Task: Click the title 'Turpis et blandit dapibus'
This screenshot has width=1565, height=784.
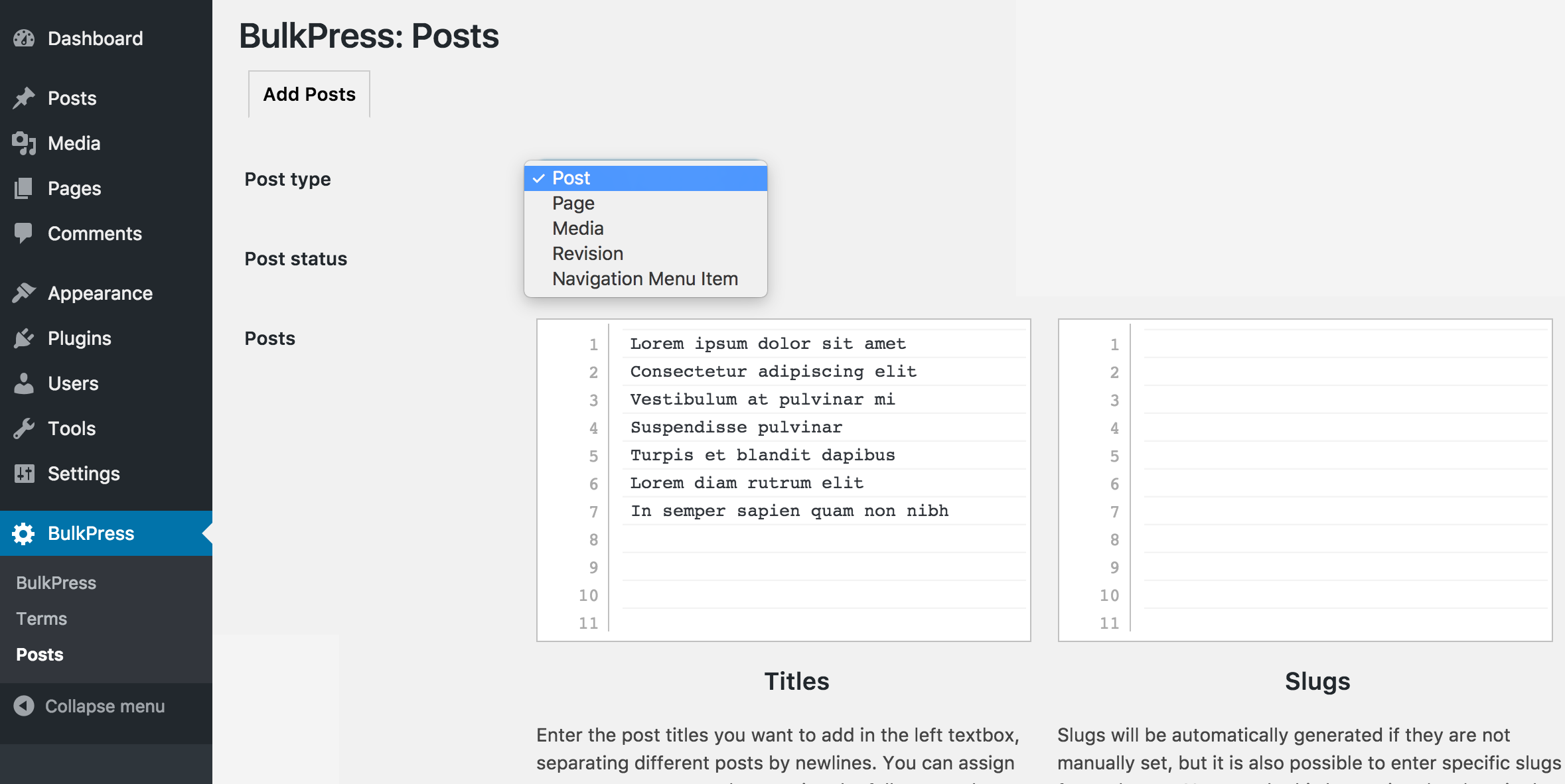Action: coord(763,455)
